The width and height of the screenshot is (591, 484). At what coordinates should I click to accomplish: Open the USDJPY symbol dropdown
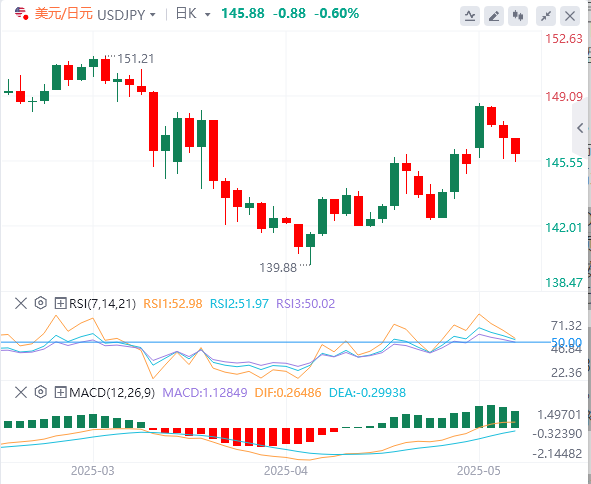click(x=126, y=15)
